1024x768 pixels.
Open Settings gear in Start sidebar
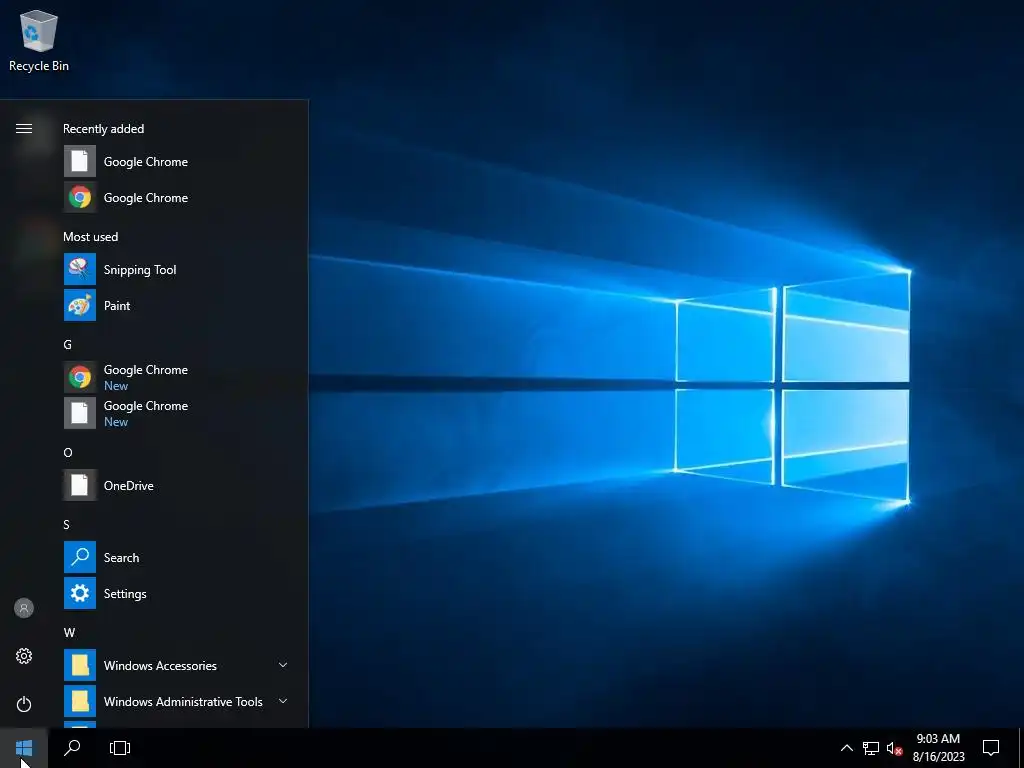point(24,656)
